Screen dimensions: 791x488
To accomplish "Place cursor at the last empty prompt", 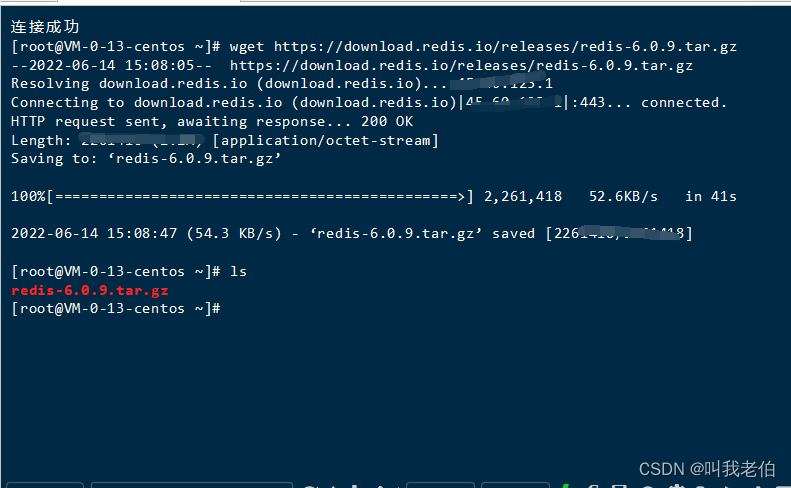I will coord(226,309).
